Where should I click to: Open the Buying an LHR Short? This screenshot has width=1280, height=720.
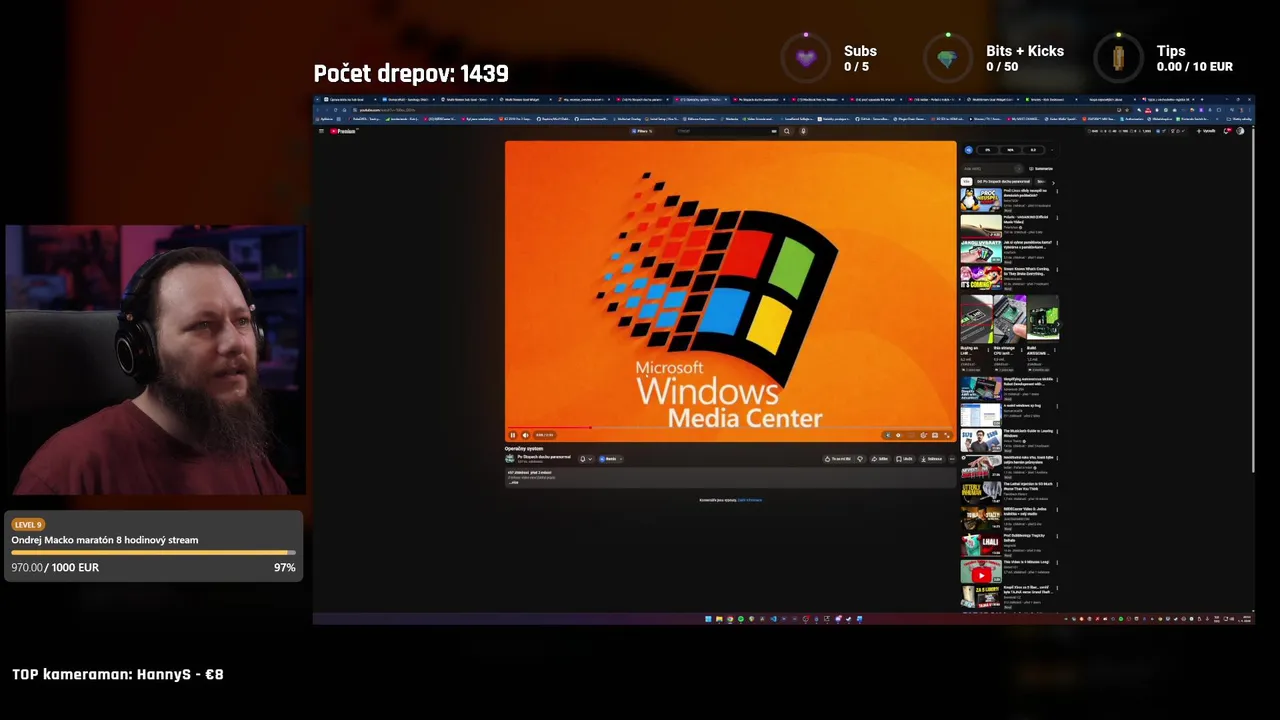977,320
